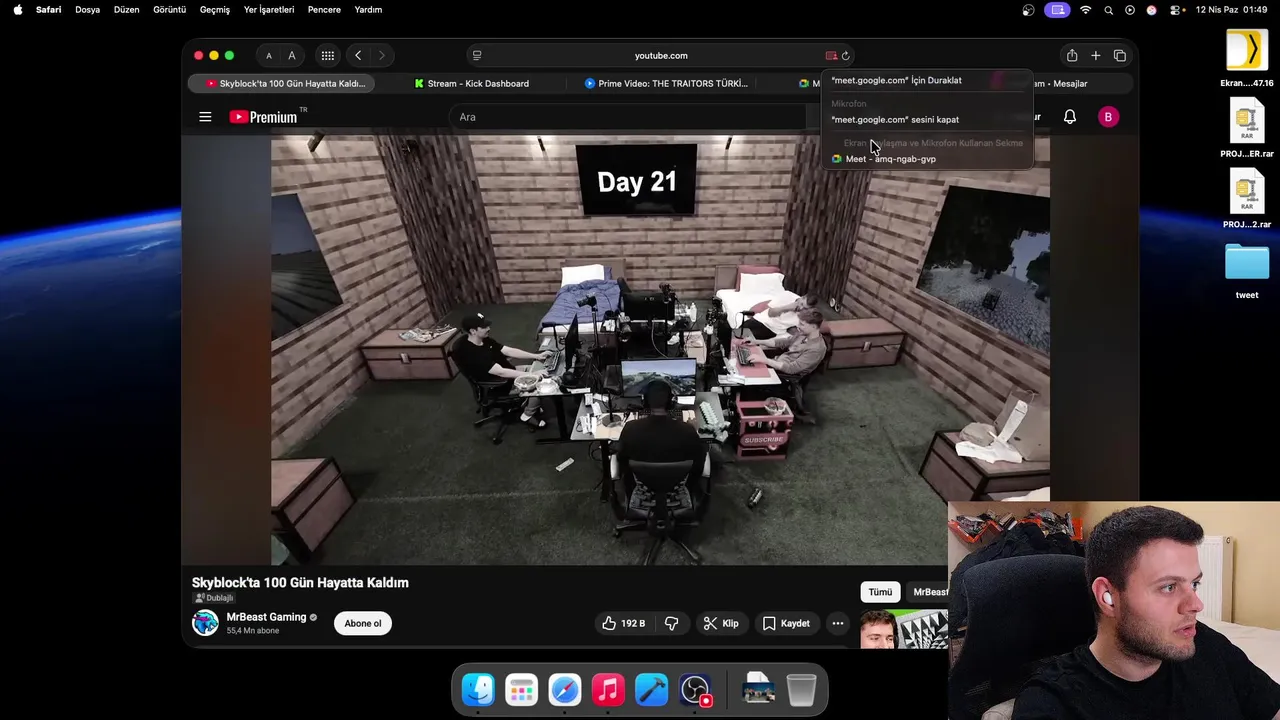Viewport: 1280px width, 720px height.
Task: Click the red screen sharing indicator in address bar
Action: pyautogui.click(x=831, y=56)
